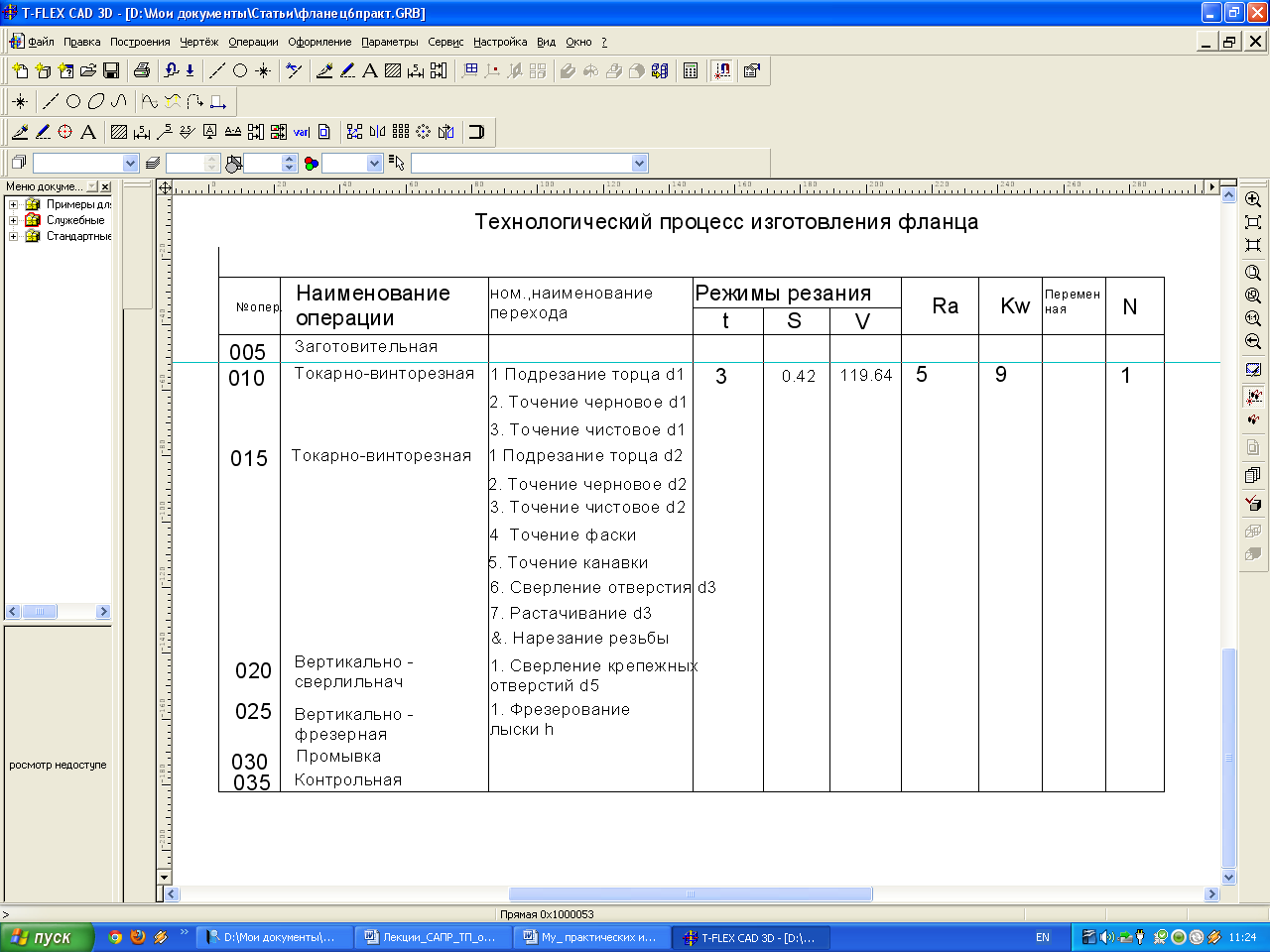Viewport: 1270px width, 952px height.
Task: Click the taskbar quick launch expand chevron
Action: [x=185, y=932]
